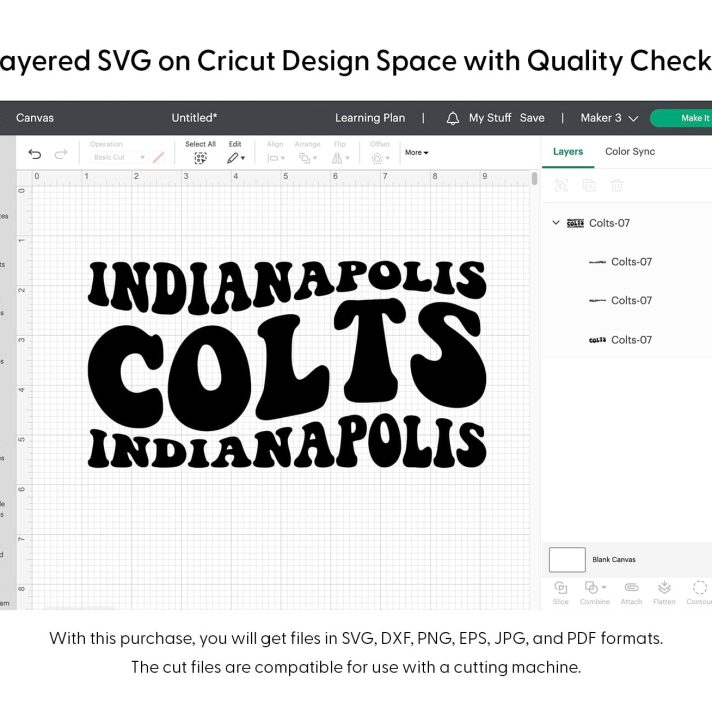Screen dimensions: 712x712
Task: Click the top INDIANAPOLIS text on canvas
Action: coord(287,287)
